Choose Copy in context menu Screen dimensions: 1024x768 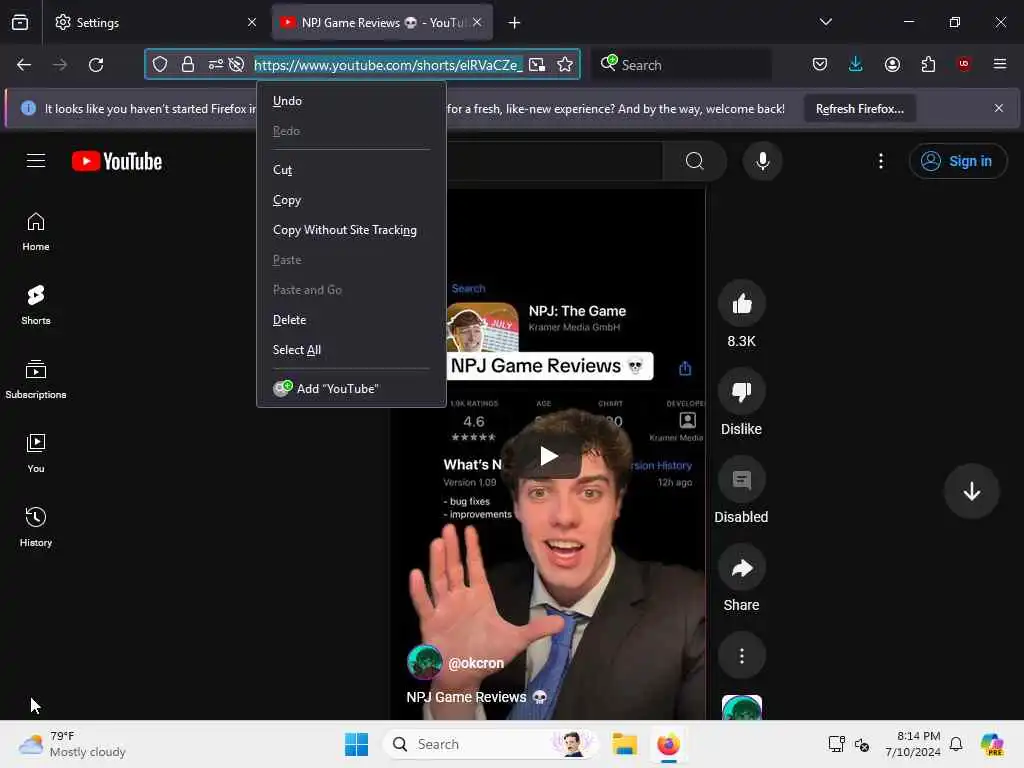(x=351, y=200)
